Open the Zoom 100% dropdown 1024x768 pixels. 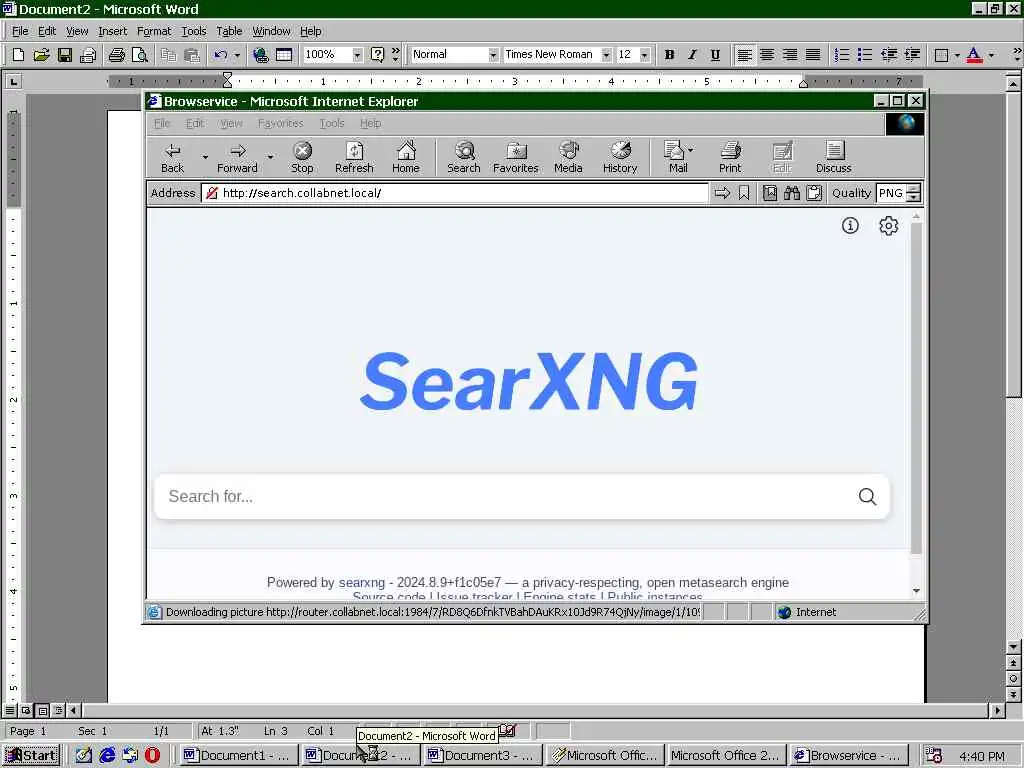click(357, 55)
